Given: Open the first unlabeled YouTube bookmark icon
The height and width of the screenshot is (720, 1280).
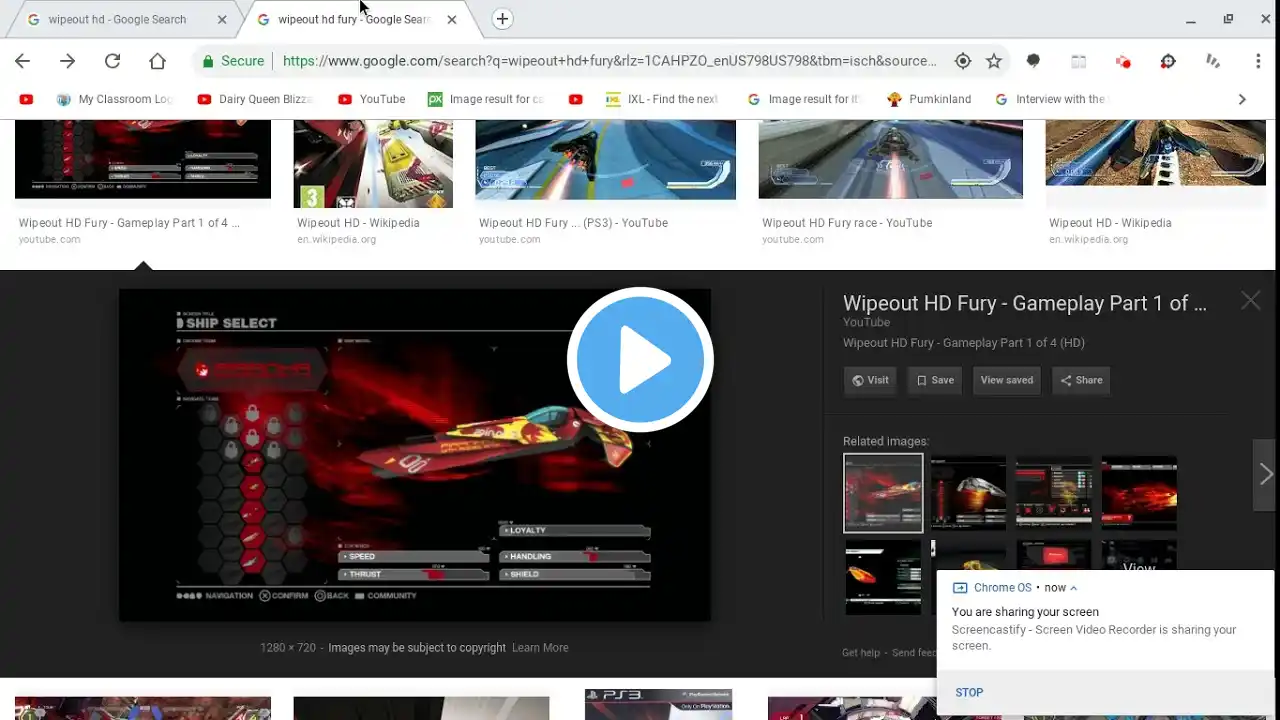Looking at the screenshot, I should [x=26, y=99].
